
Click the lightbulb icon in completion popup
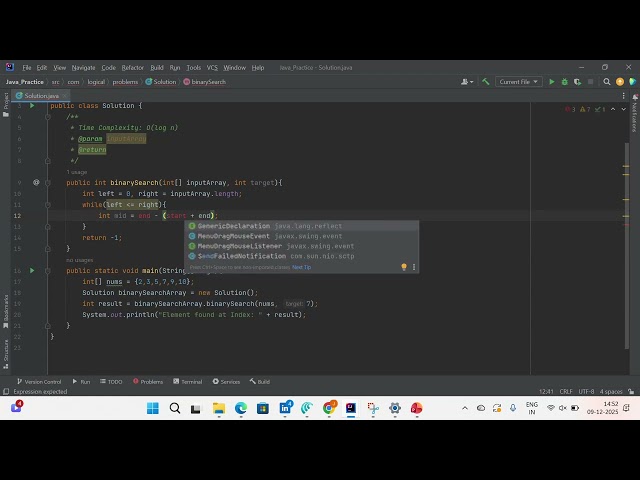point(404,267)
